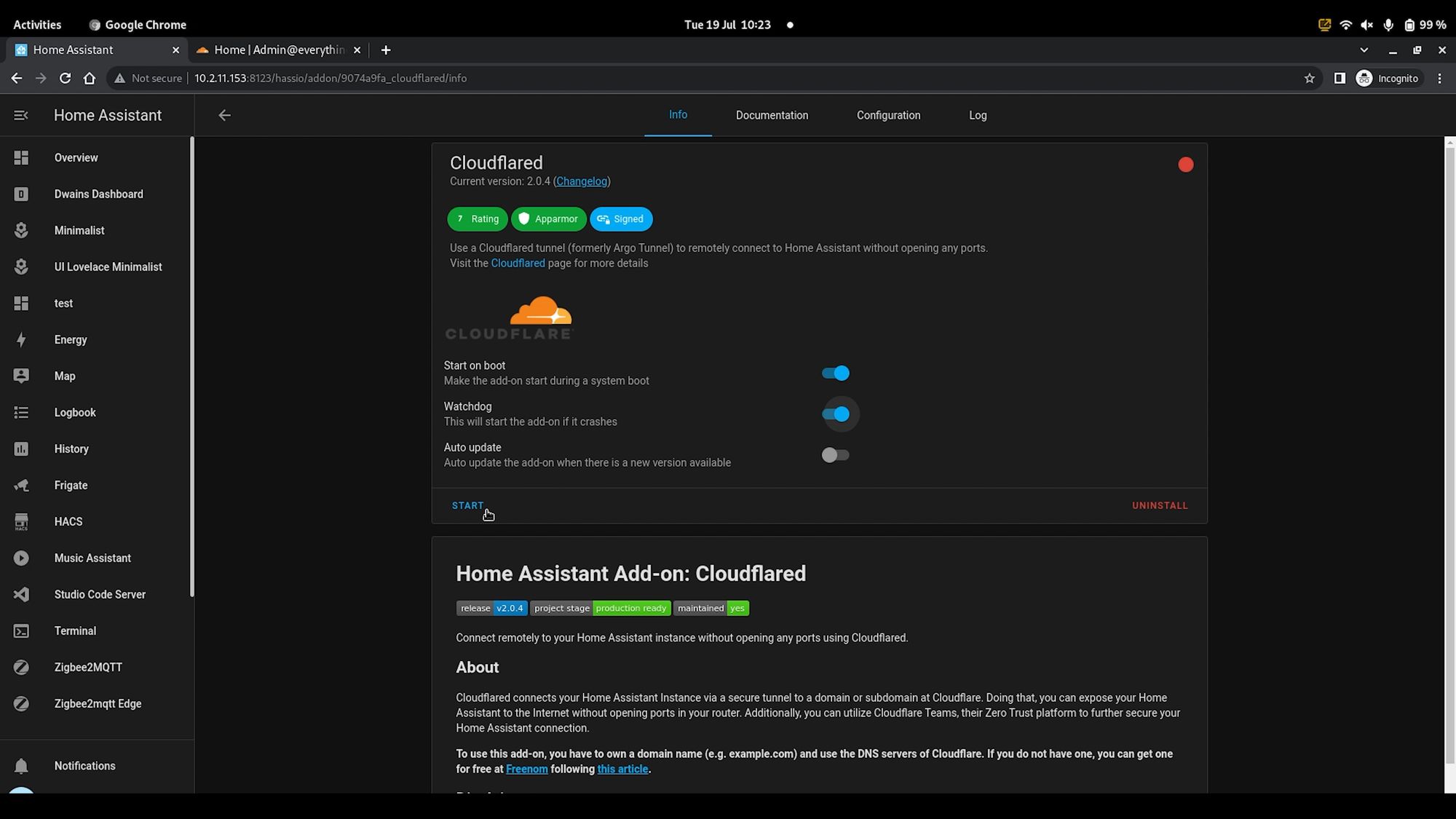Disable the Start on boot toggle
The height and width of the screenshot is (819, 1456).
(x=836, y=373)
